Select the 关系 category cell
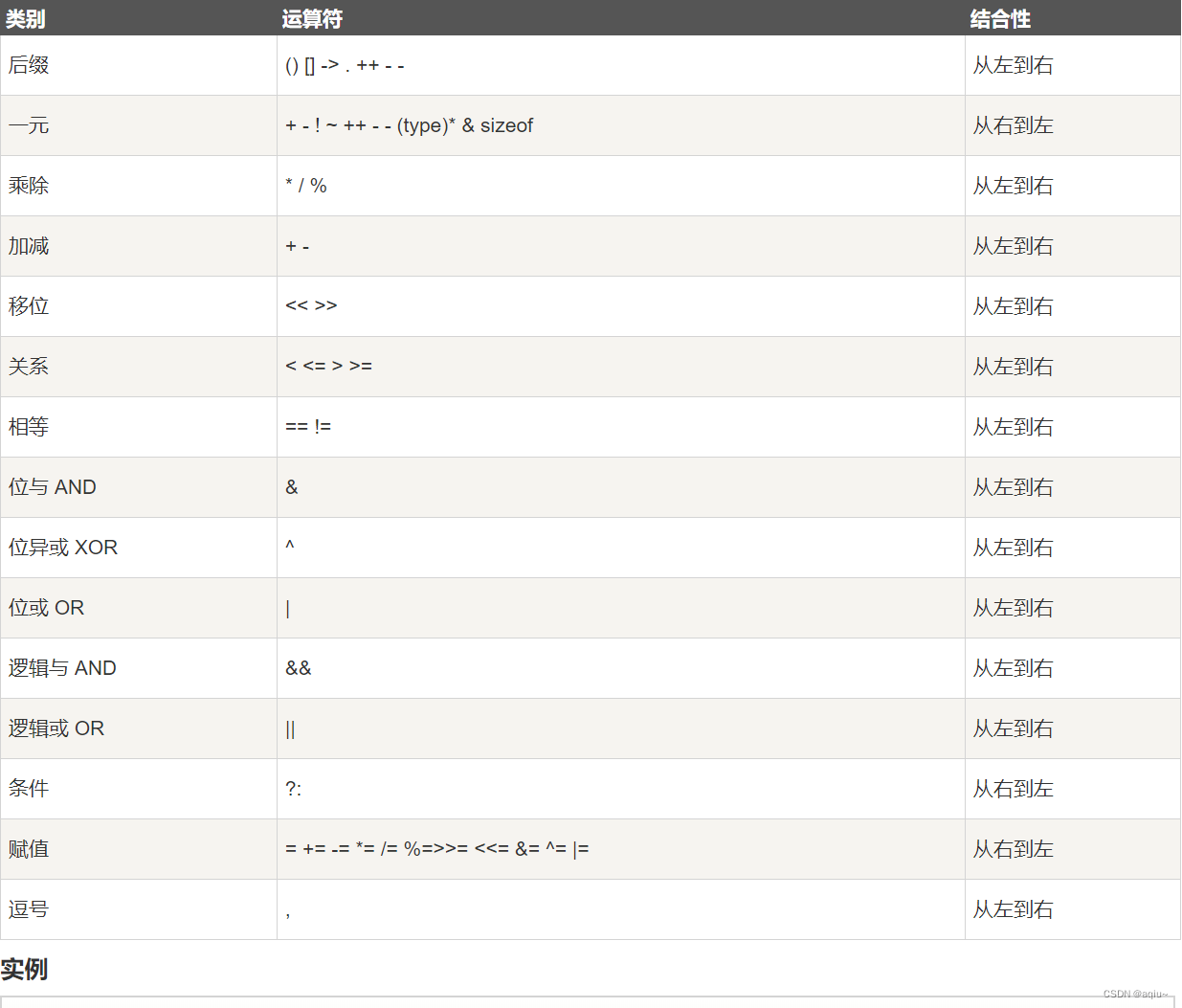The image size is (1182, 1008). point(139,367)
